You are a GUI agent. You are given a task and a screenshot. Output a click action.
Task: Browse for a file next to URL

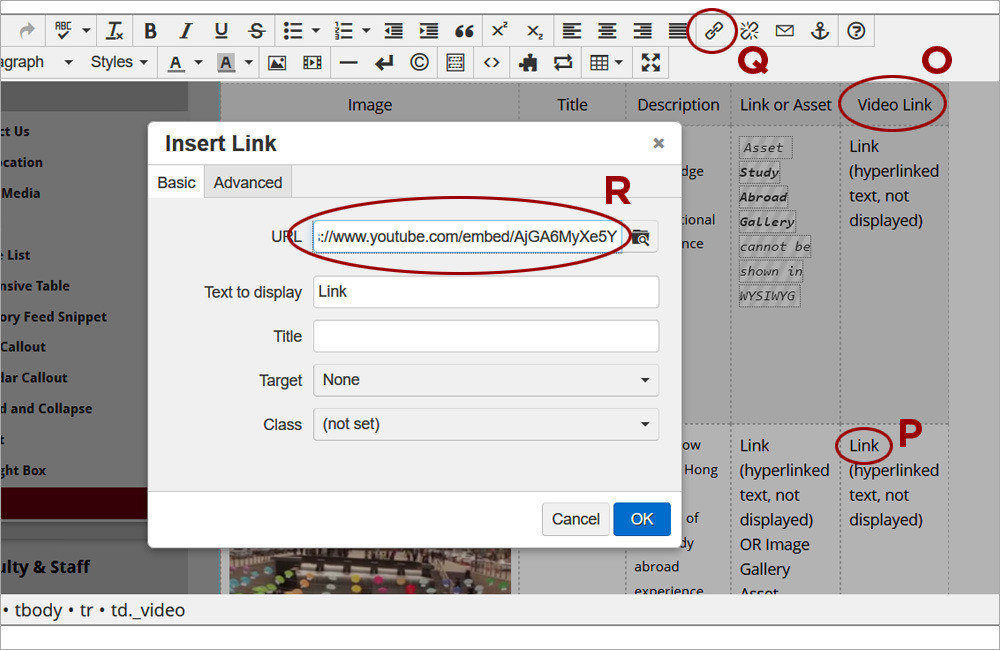tap(640, 237)
